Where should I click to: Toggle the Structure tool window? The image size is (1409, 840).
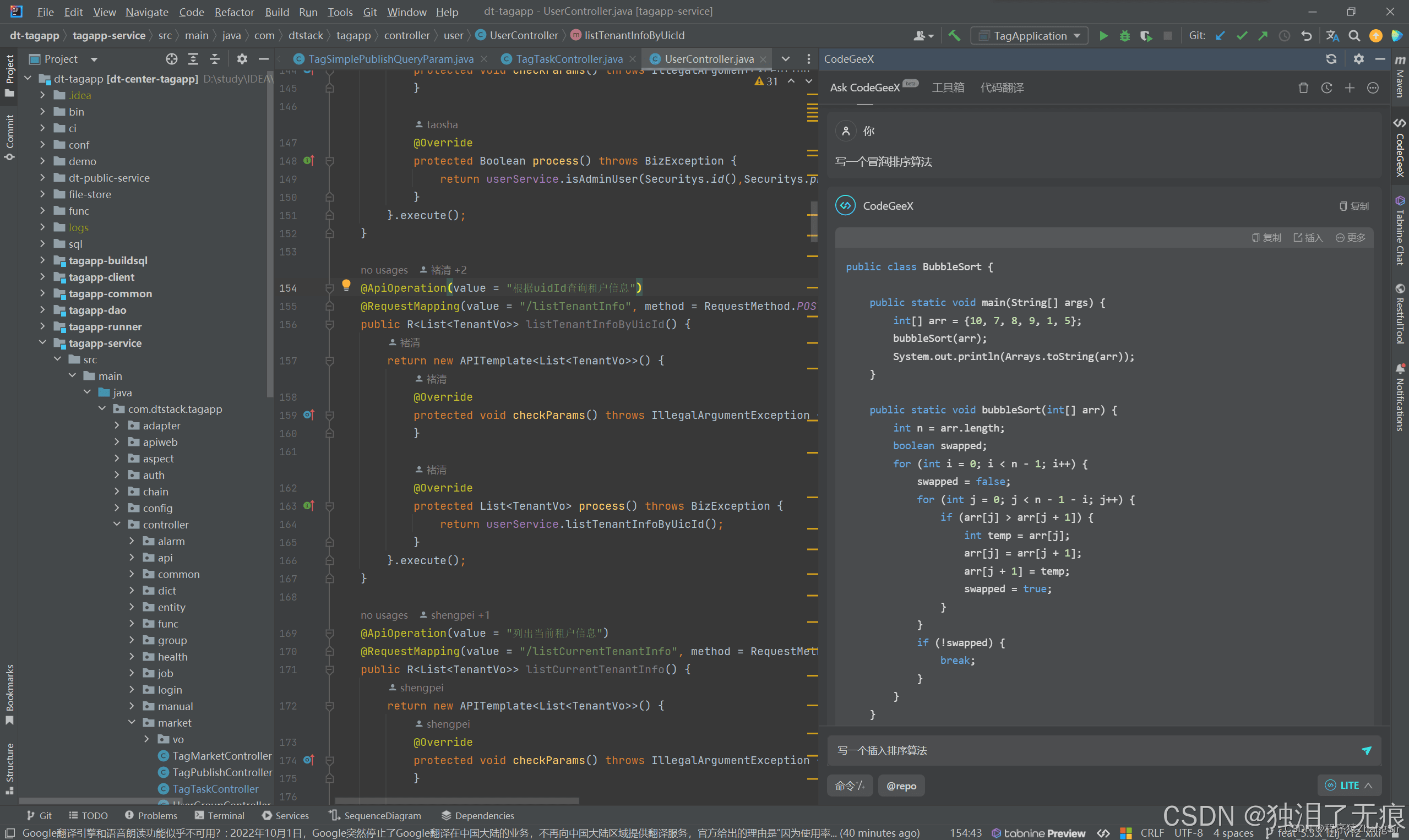coord(9,768)
